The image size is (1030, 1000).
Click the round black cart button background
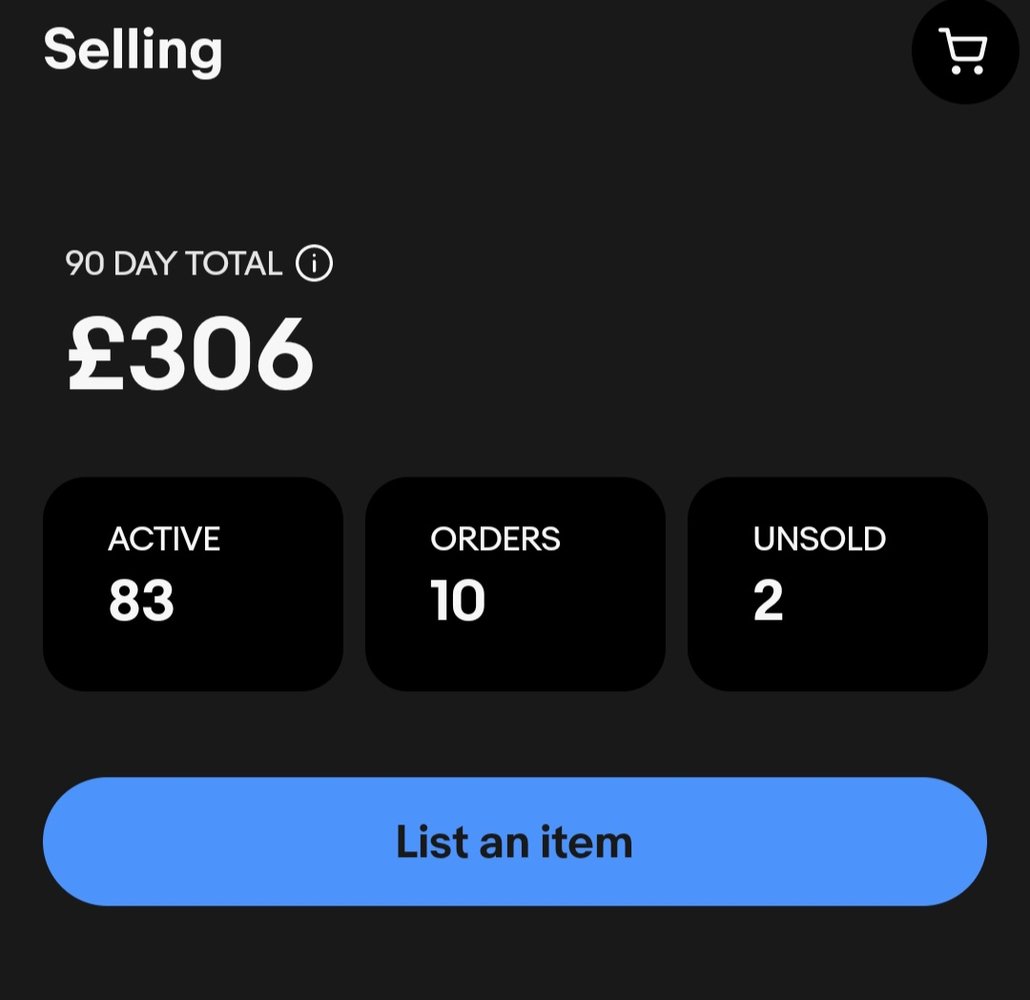coord(964,51)
